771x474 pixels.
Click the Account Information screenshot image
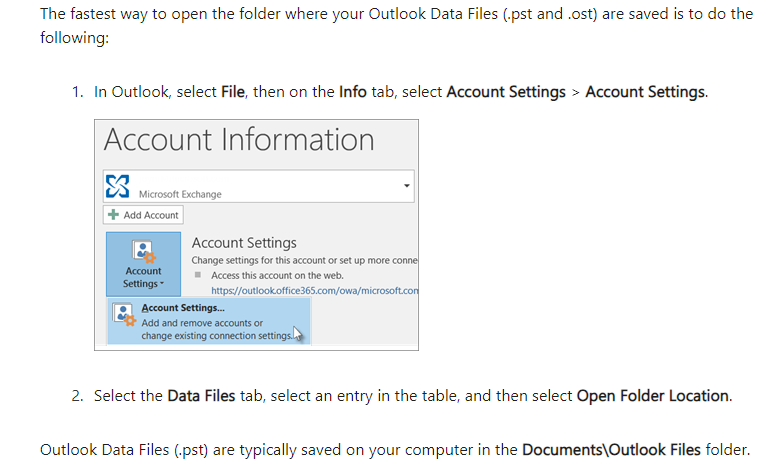click(x=257, y=235)
